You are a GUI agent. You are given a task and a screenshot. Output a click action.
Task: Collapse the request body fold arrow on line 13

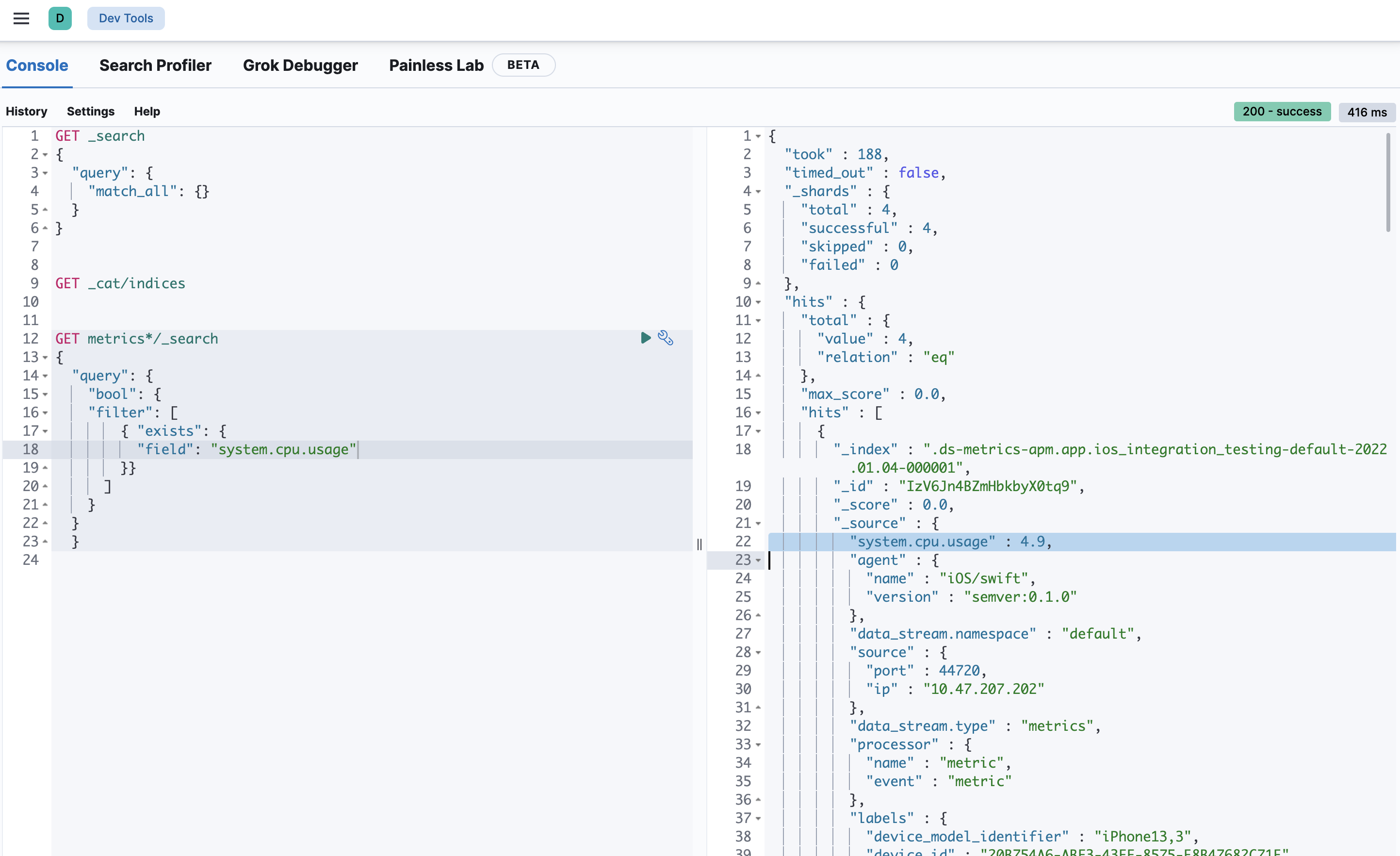coord(45,357)
